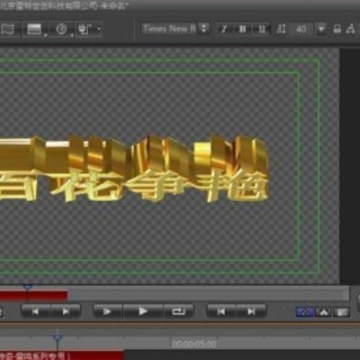Expand the arrow beside the cup icon
Screen dimensions: 360x360
99,29
